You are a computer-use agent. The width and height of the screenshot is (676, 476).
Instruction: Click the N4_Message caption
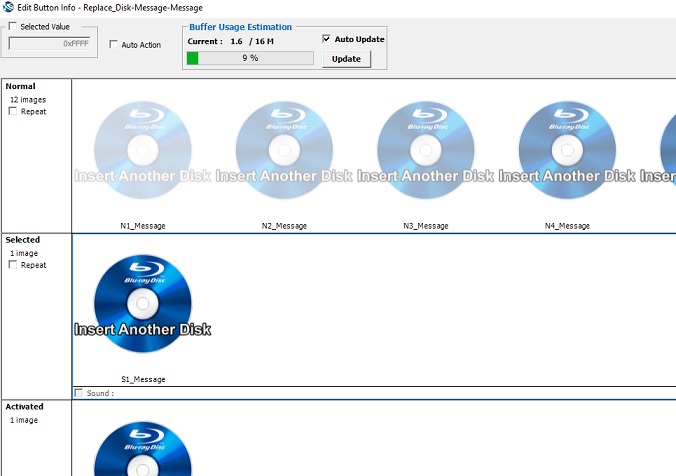click(x=567, y=226)
